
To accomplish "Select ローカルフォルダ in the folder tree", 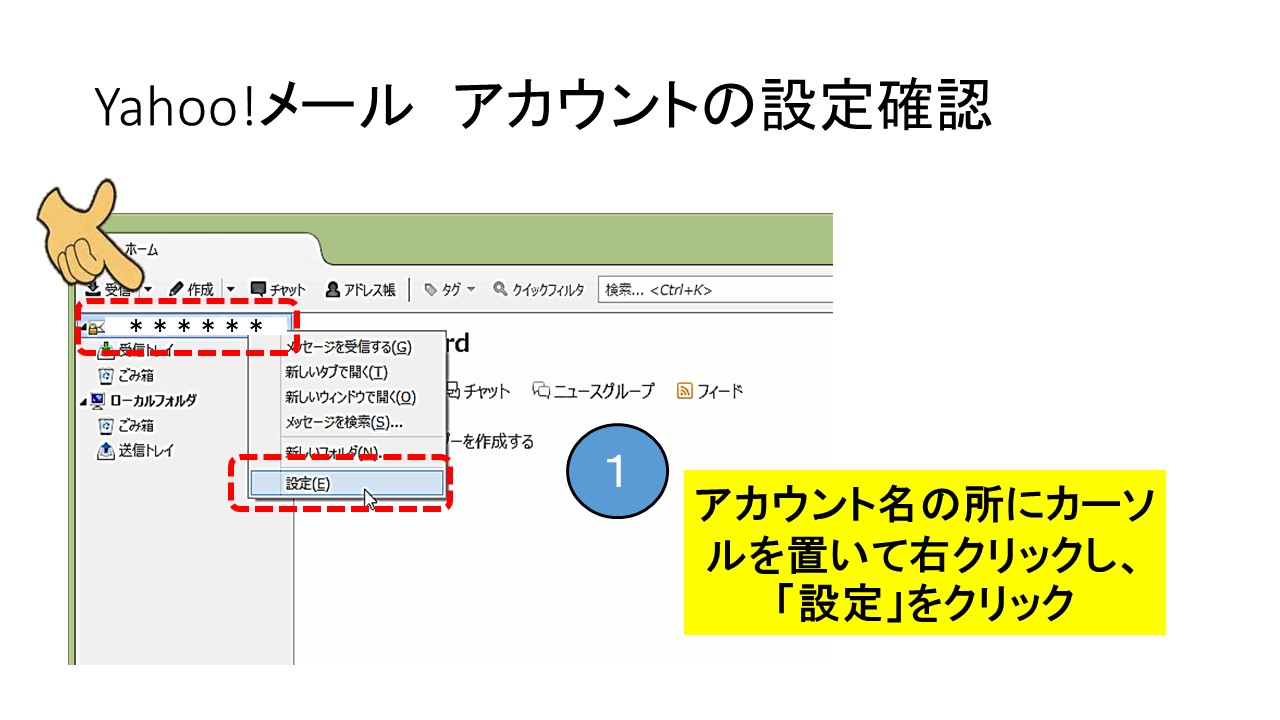I will (x=153, y=400).
